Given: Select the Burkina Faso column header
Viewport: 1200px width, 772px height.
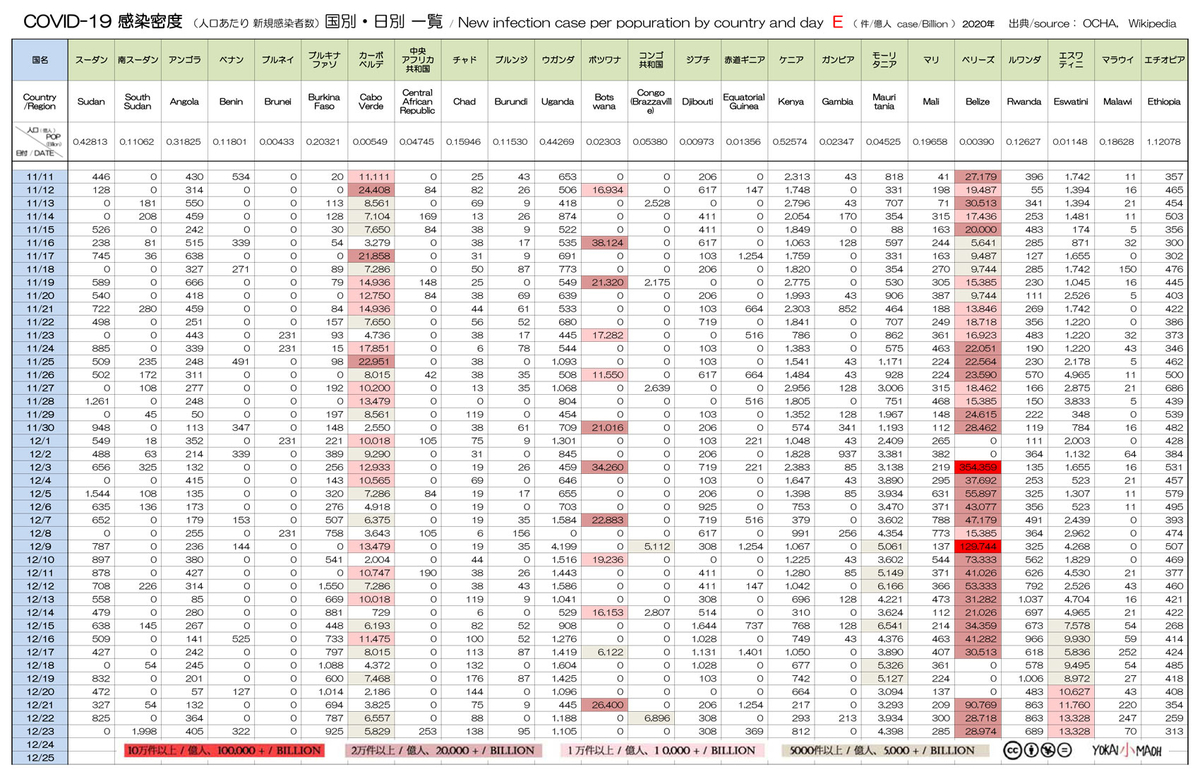Looking at the screenshot, I should [x=323, y=102].
